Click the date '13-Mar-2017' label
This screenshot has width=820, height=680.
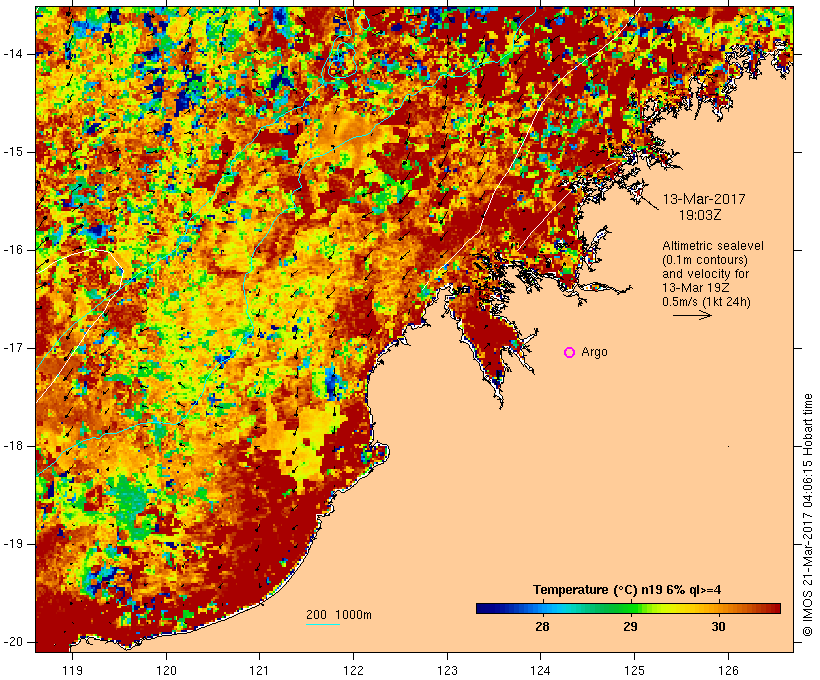(704, 199)
